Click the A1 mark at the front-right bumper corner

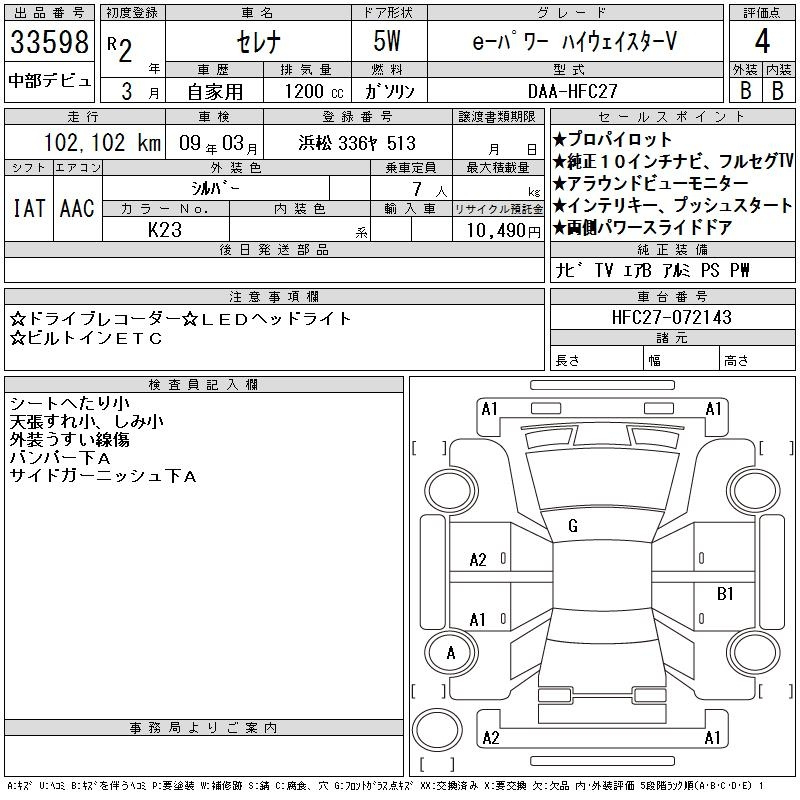click(713, 409)
